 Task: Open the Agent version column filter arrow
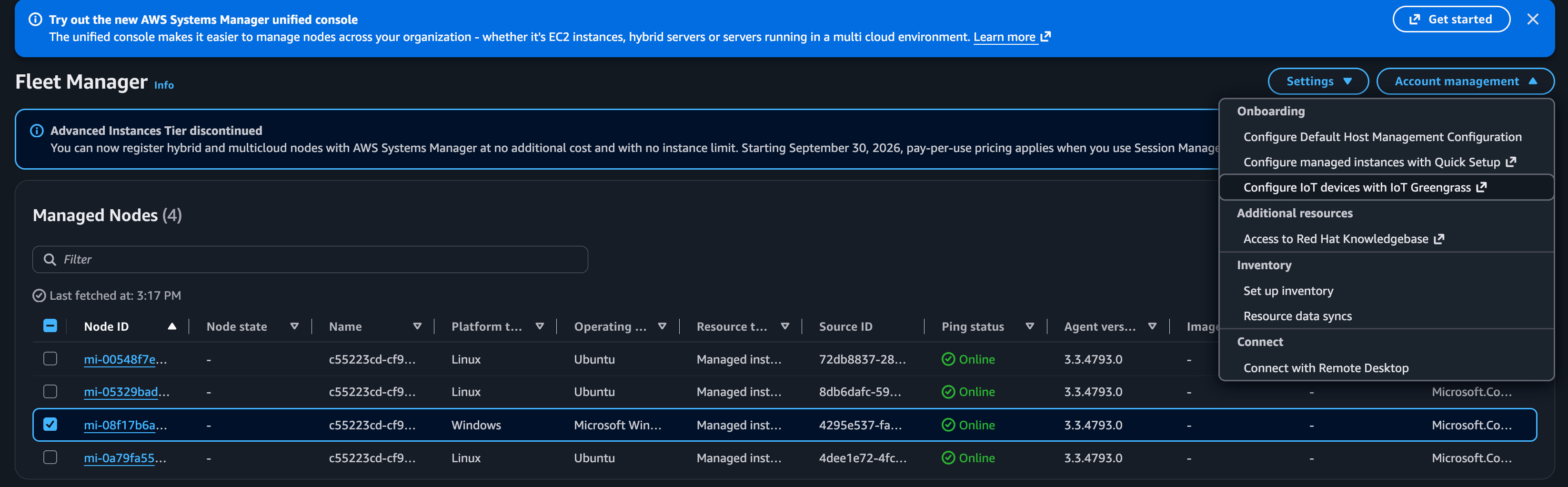(x=1152, y=327)
